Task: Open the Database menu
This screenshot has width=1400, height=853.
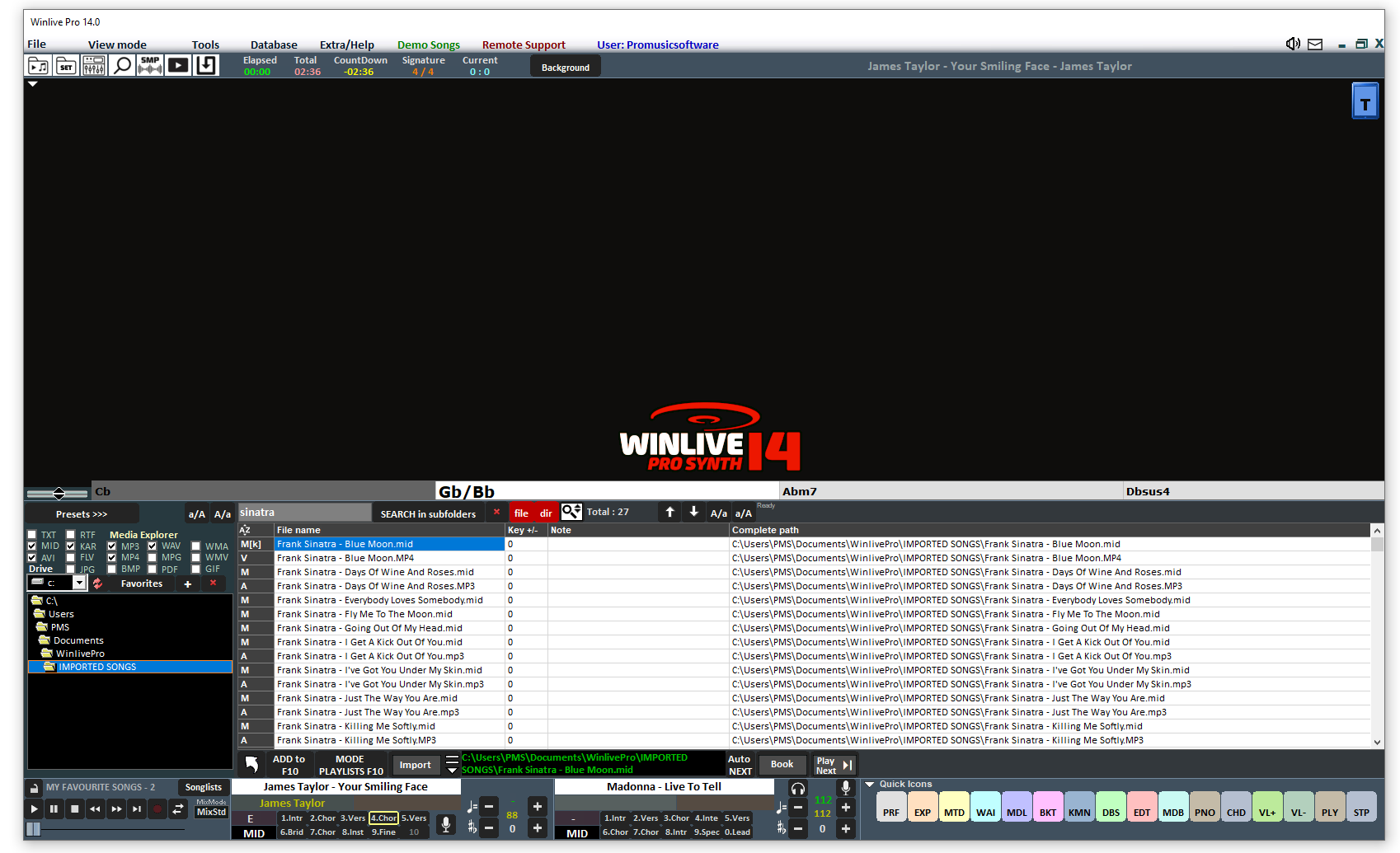Action: pos(273,45)
